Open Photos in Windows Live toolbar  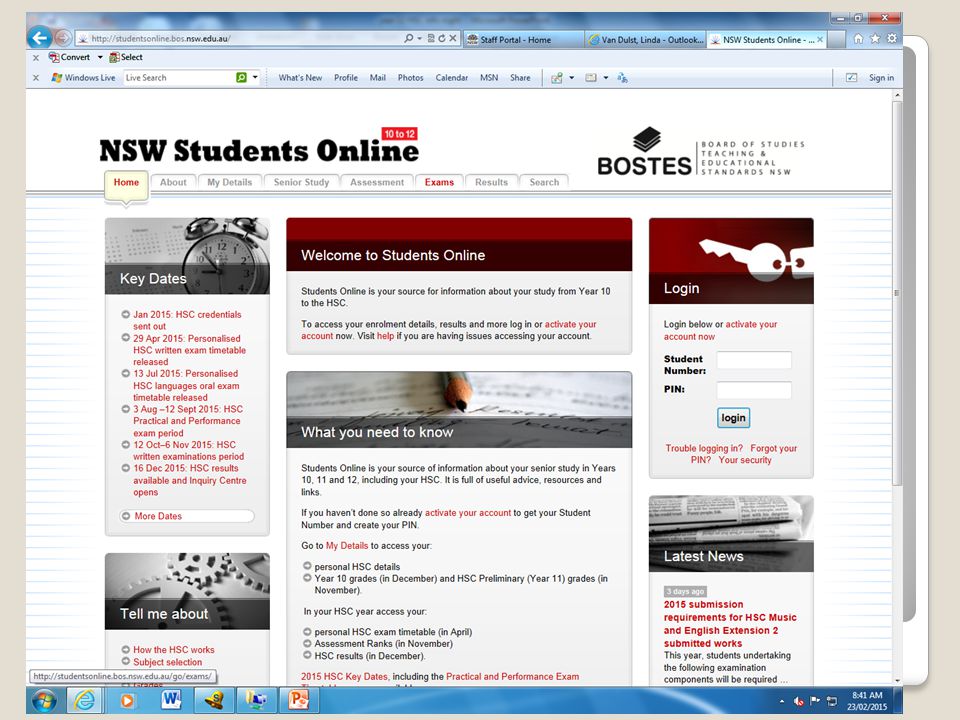pos(411,78)
